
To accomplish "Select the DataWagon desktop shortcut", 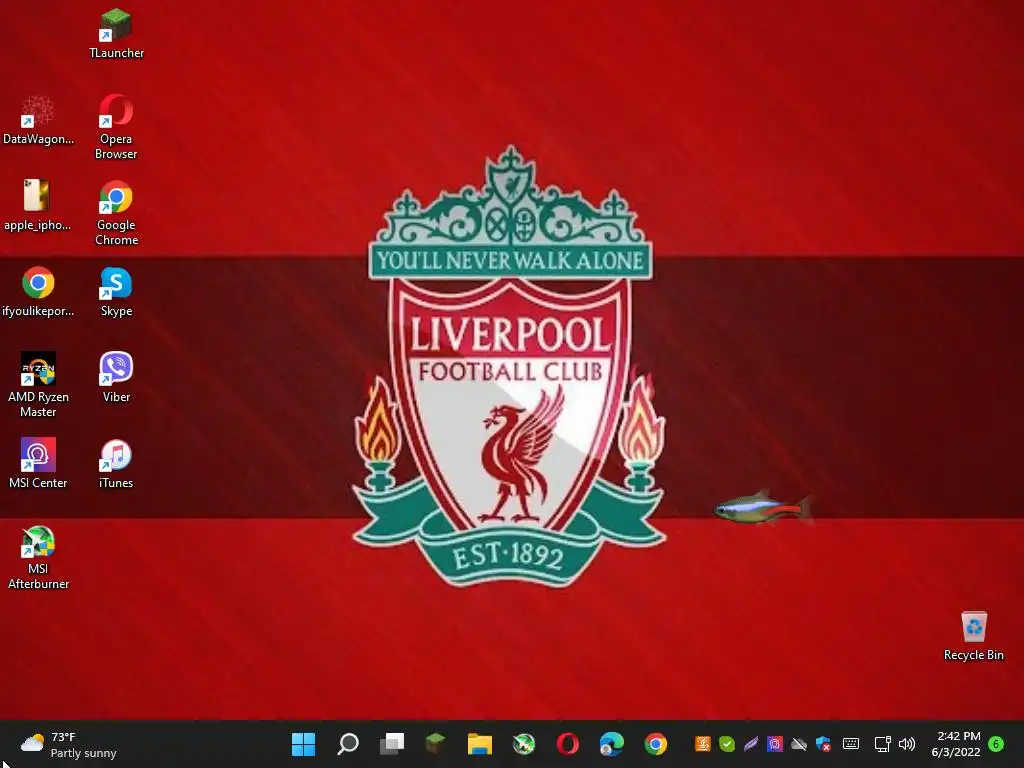I will click(38, 121).
